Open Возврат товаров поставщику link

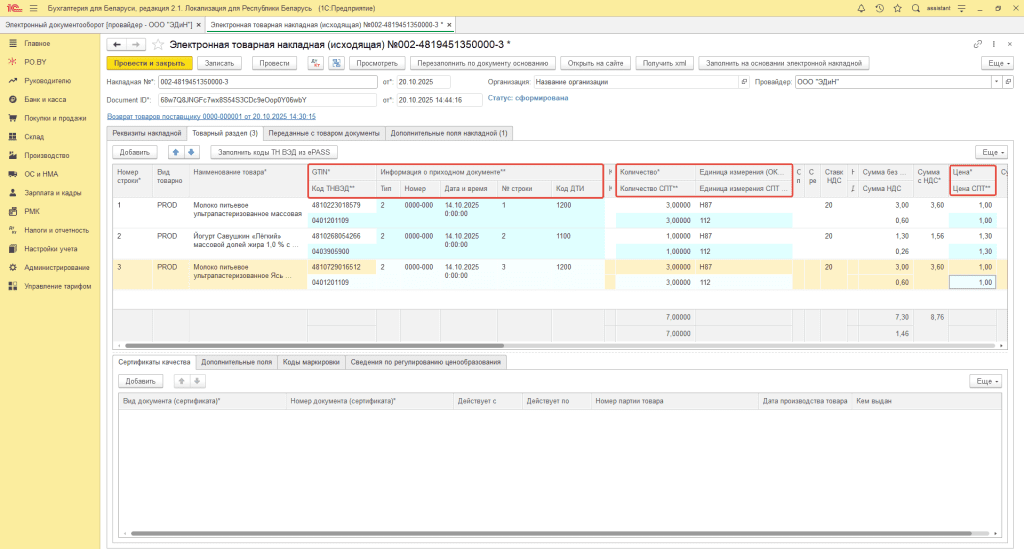click(x=211, y=117)
